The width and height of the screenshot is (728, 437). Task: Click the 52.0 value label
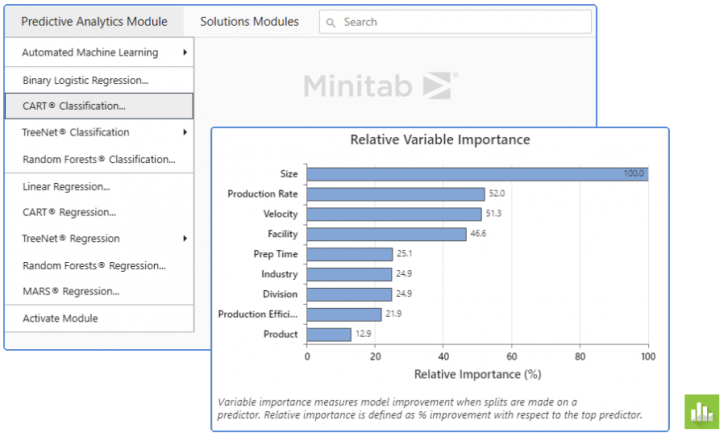tap(497, 194)
